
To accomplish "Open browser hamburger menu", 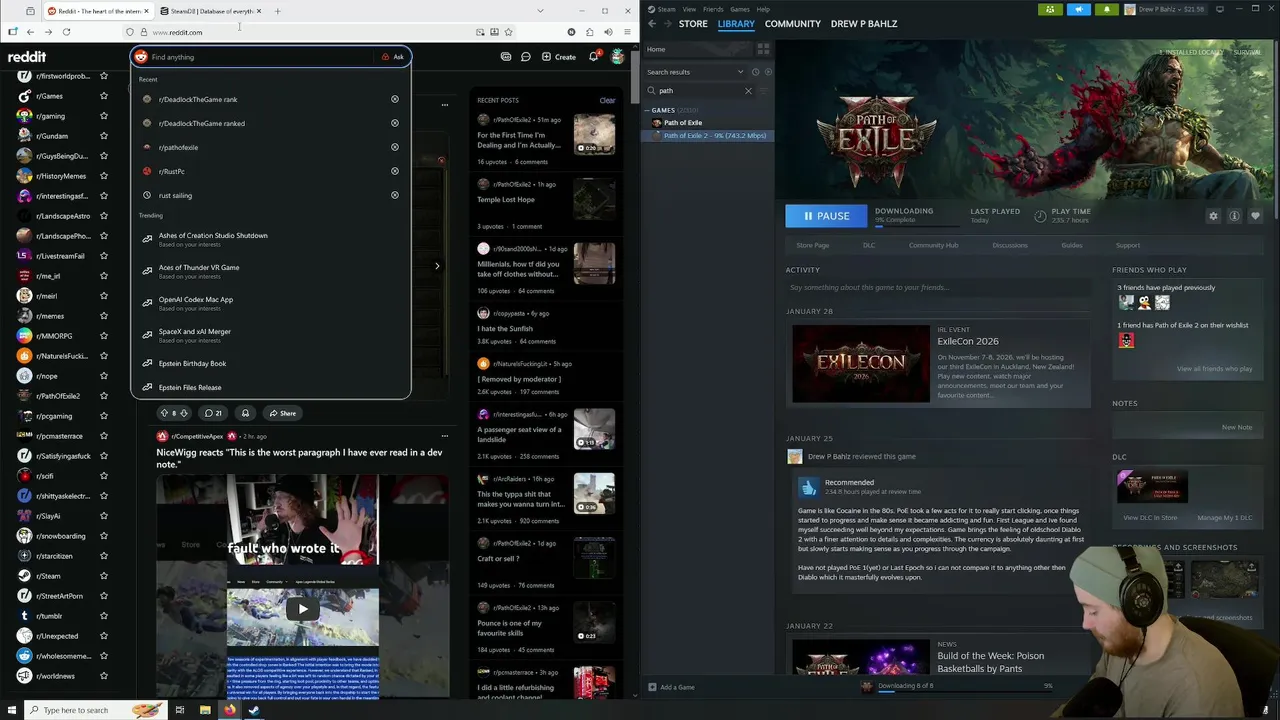I will (x=626, y=32).
